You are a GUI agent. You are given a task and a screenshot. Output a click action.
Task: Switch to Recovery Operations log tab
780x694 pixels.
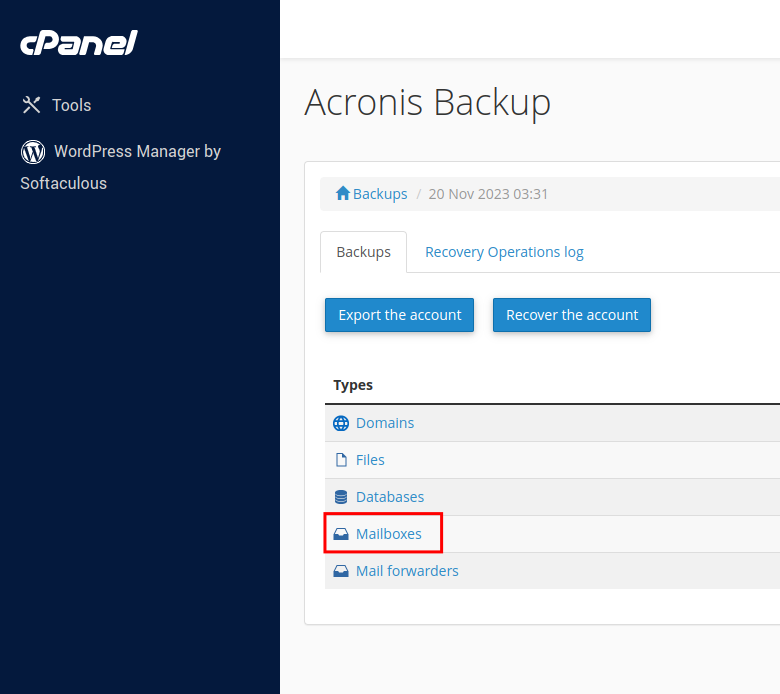pos(504,252)
